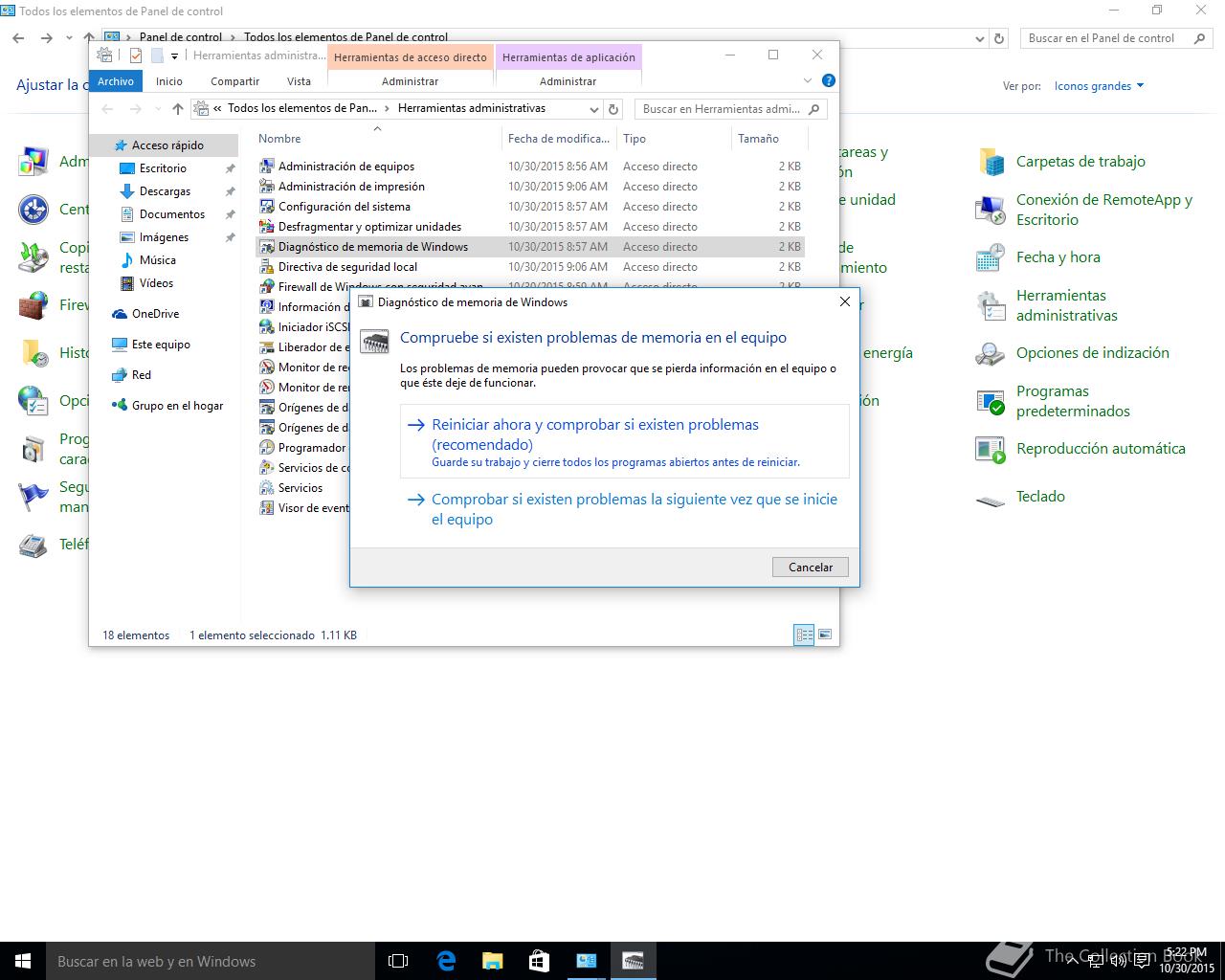The height and width of the screenshot is (980, 1225).
Task: Sort files by Fecha de modificación column
Action: 559,139
